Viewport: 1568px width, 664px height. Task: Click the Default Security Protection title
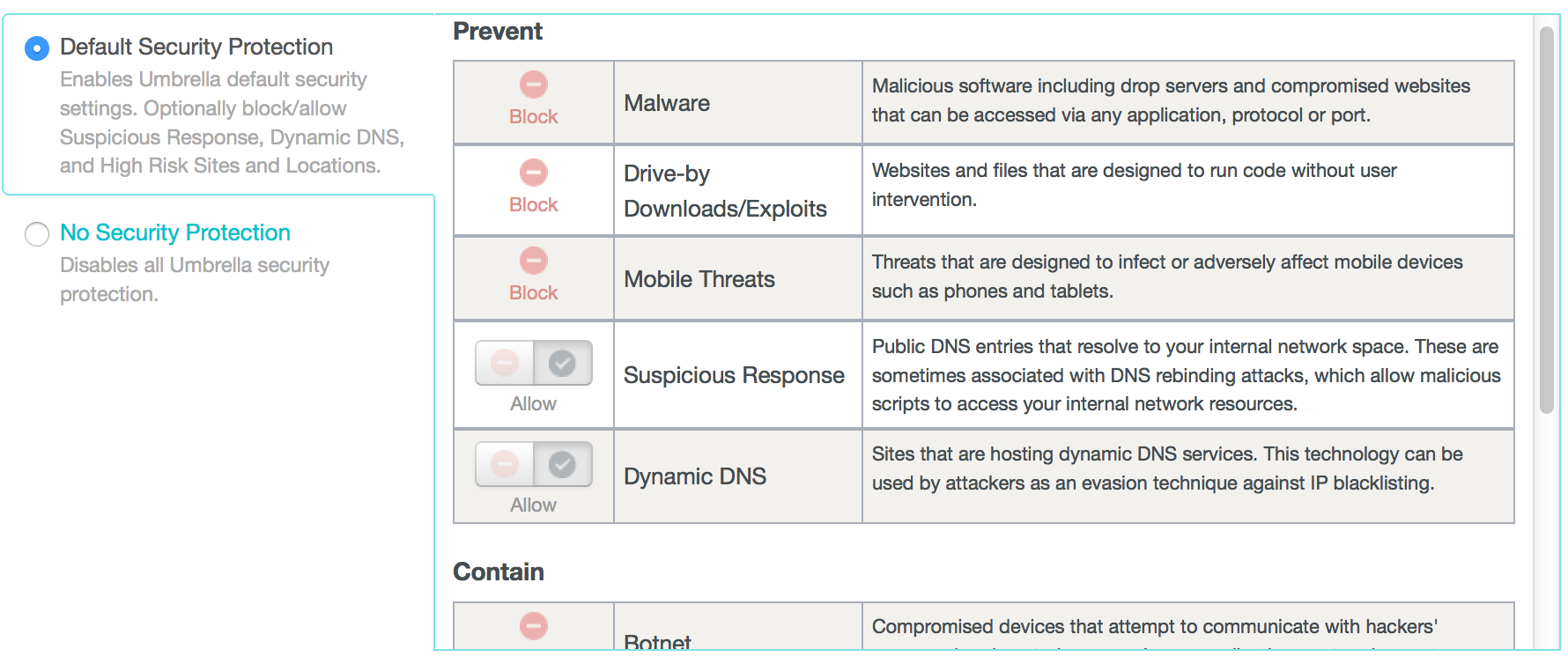tap(196, 47)
